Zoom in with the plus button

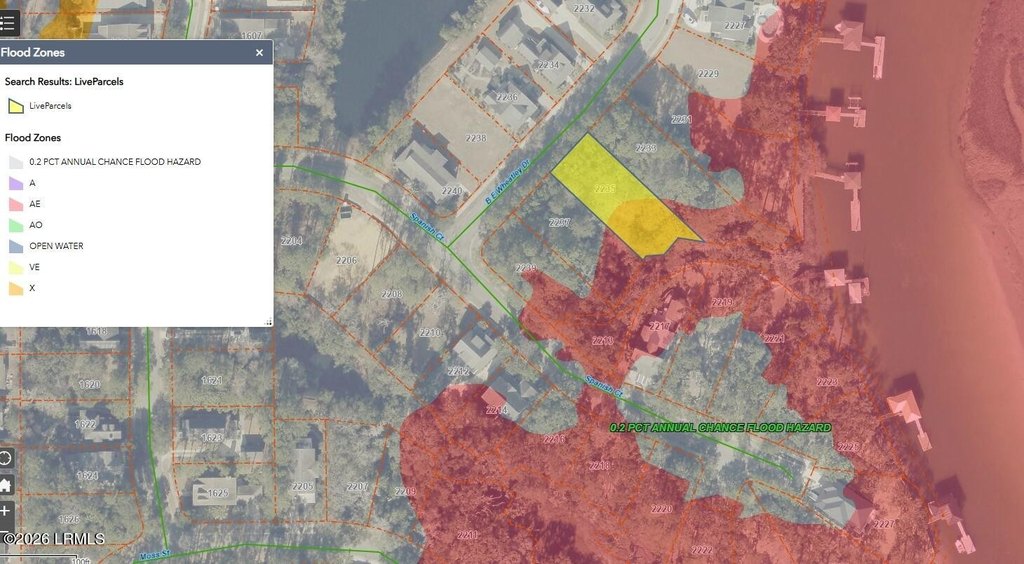[x=6, y=511]
